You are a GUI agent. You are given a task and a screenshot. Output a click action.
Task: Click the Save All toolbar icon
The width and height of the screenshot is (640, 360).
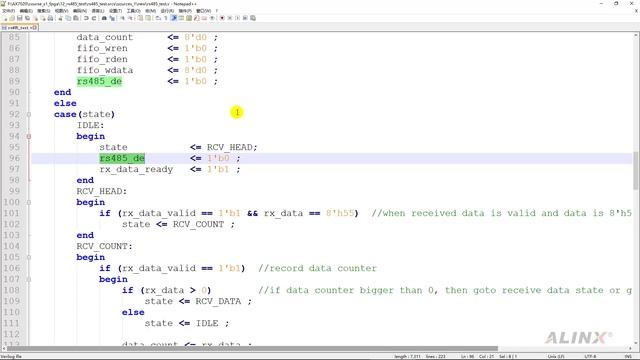(27, 18)
